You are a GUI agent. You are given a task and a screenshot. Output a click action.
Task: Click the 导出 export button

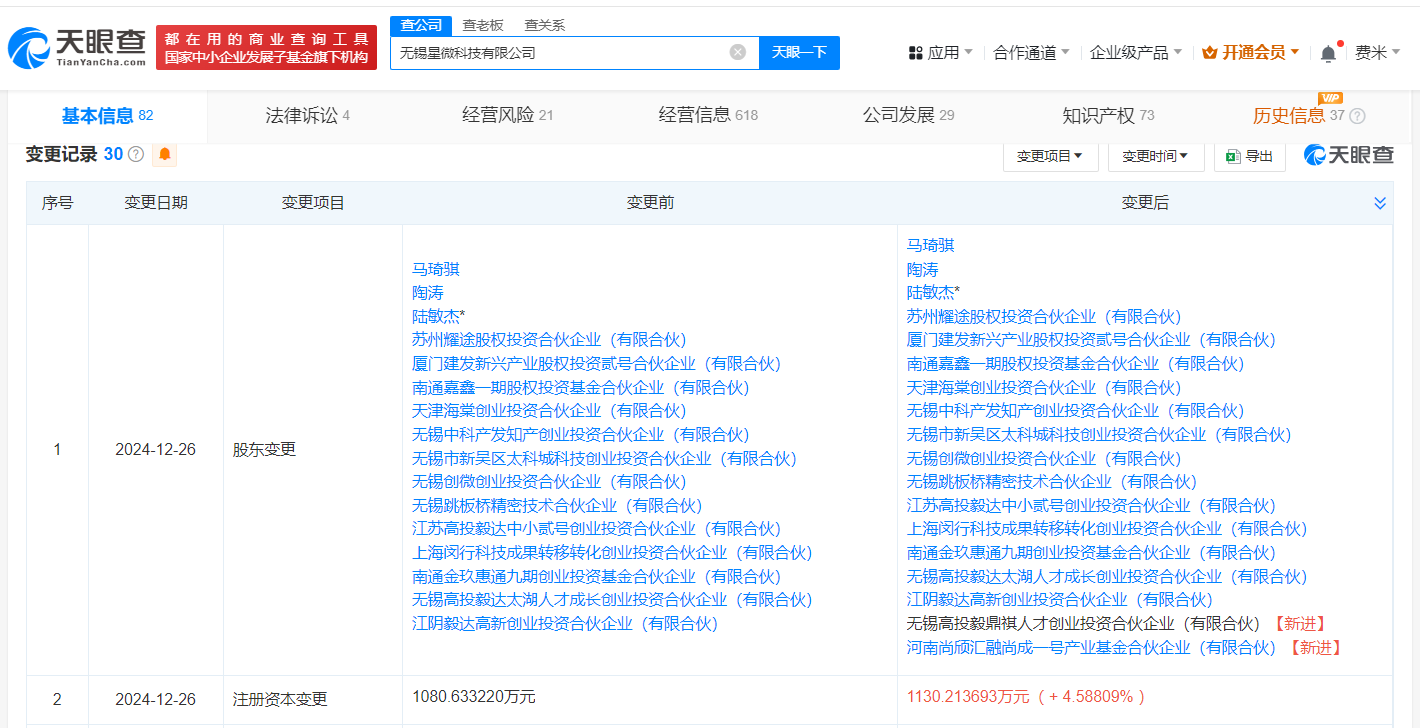pos(1249,156)
